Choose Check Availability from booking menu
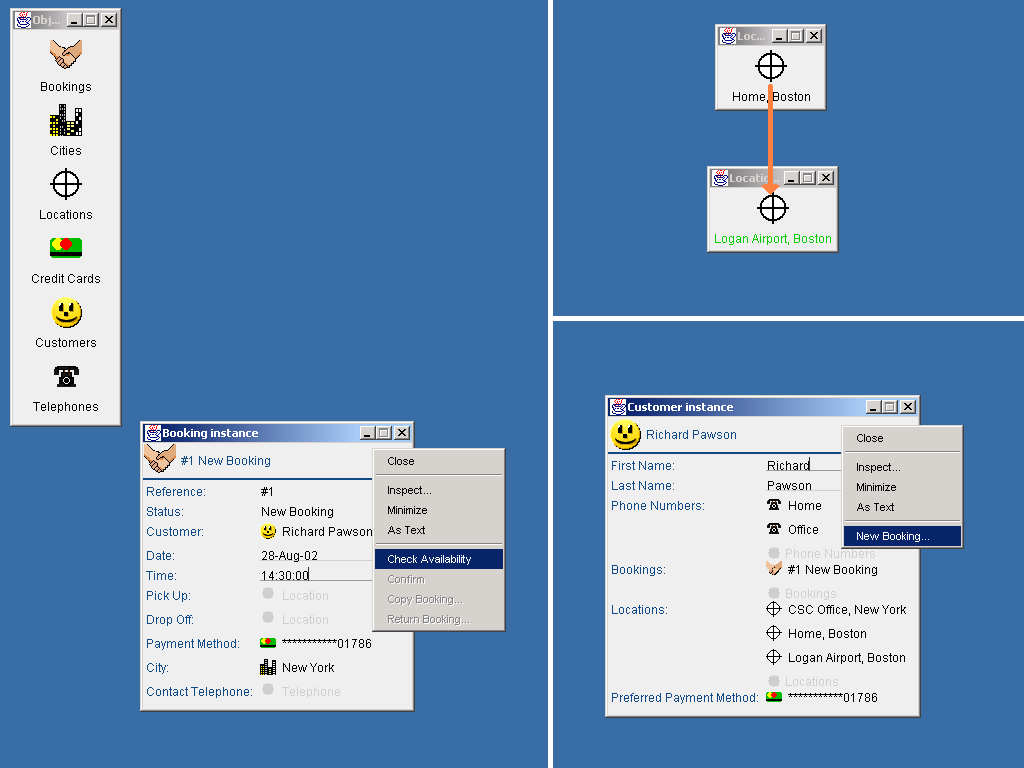The height and width of the screenshot is (768, 1024). coord(439,559)
